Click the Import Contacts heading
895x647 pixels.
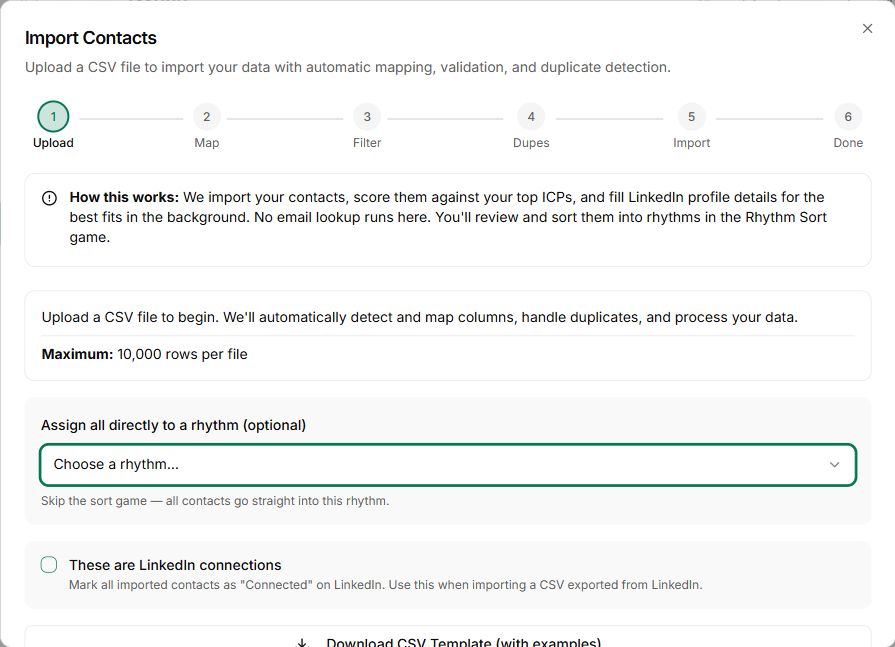(x=91, y=38)
